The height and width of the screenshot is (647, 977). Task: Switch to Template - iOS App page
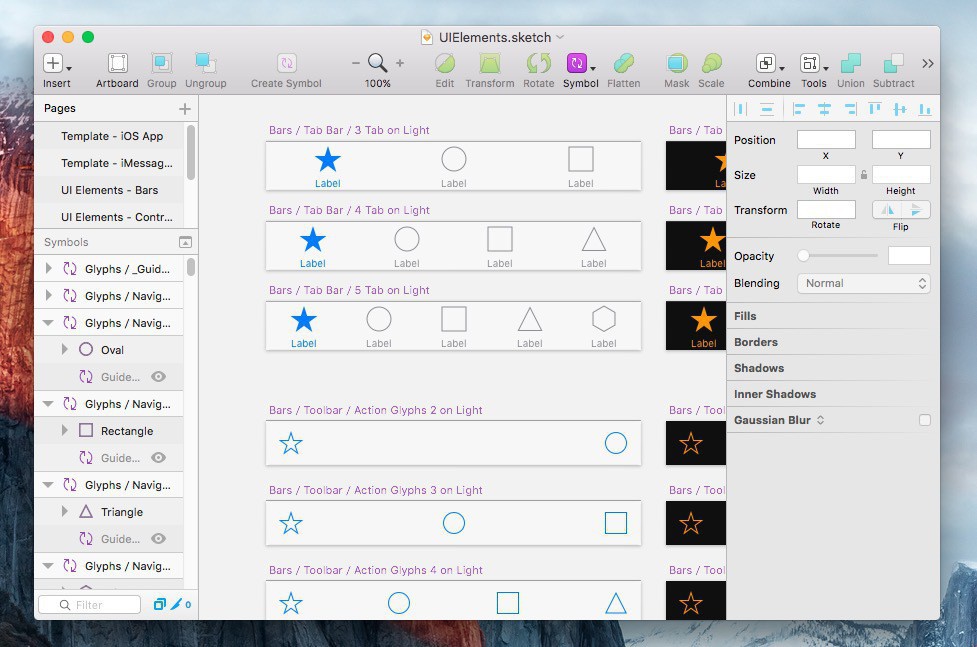point(111,136)
